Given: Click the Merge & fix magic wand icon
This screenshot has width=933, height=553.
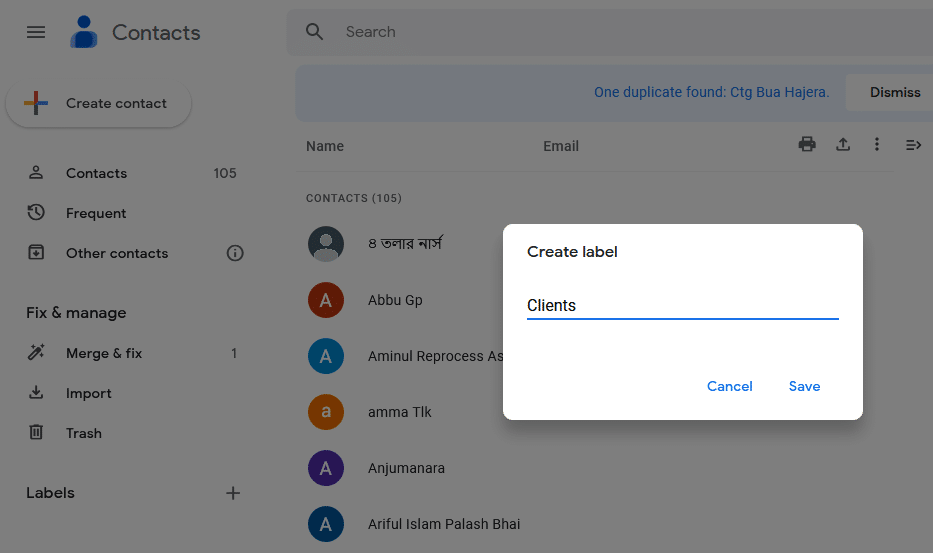Looking at the screenshot, I should click(x=36, y=352).
